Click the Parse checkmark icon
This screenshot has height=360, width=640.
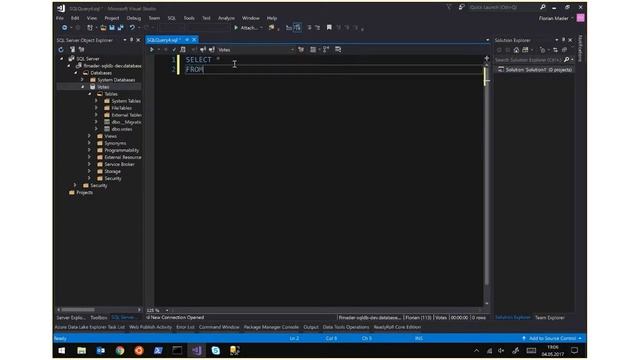[x=174, y=49]
